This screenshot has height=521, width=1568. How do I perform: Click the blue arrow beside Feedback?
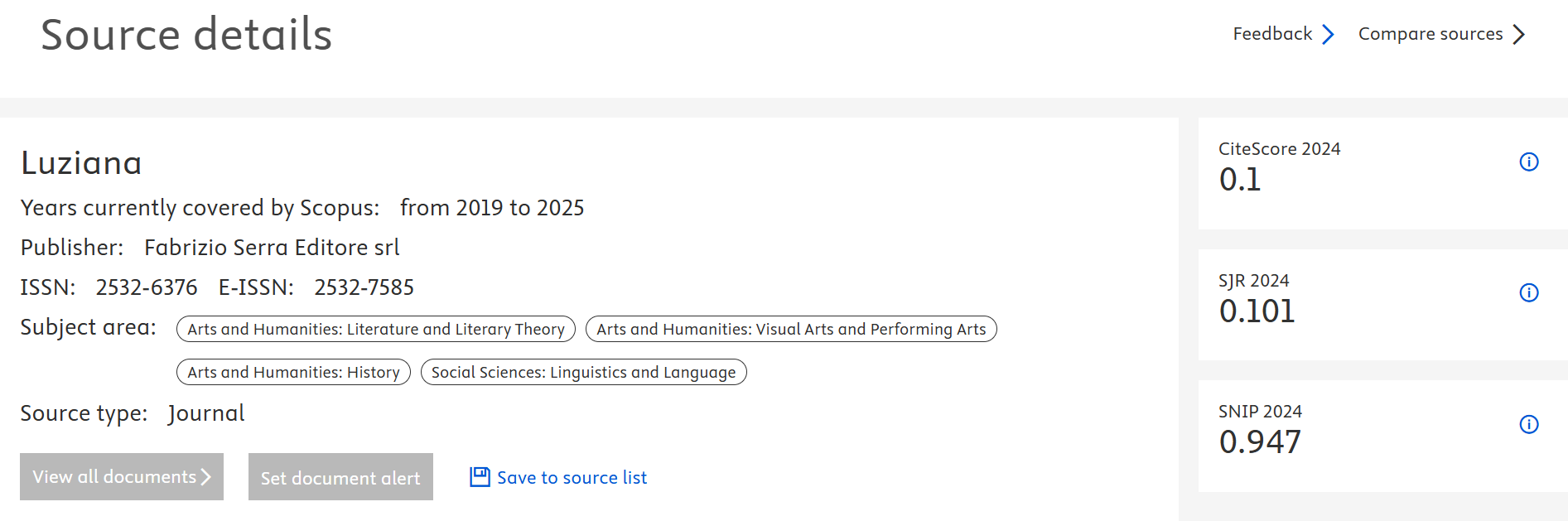pos(1328,34)
